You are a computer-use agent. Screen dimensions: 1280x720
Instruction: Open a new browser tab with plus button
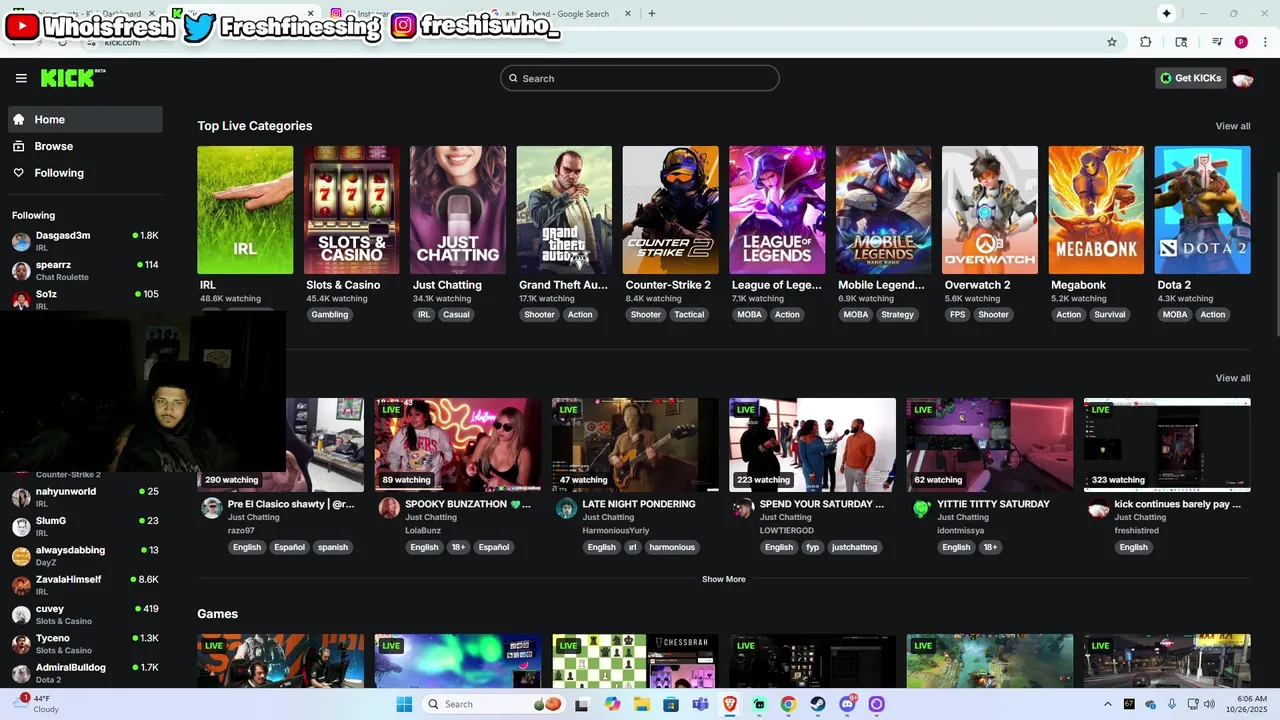coord(652,14)
